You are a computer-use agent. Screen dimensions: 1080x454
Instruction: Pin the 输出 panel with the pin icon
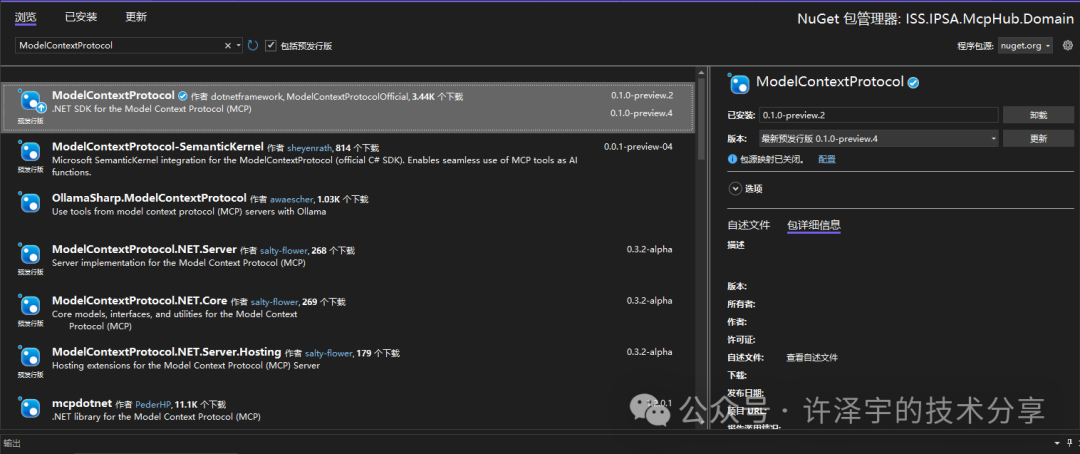(1068, 442)
